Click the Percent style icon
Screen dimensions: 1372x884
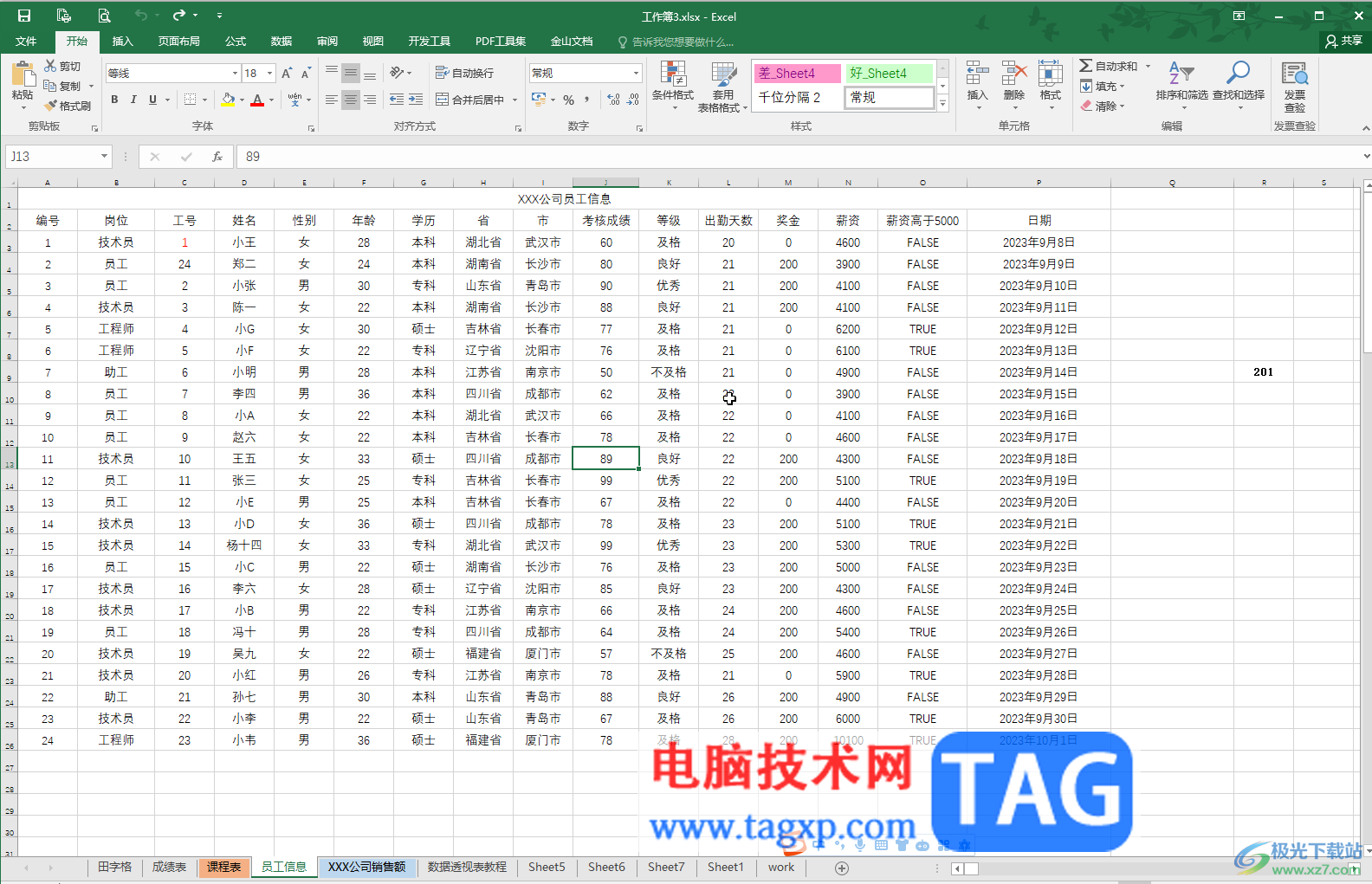tap(569, 100)
